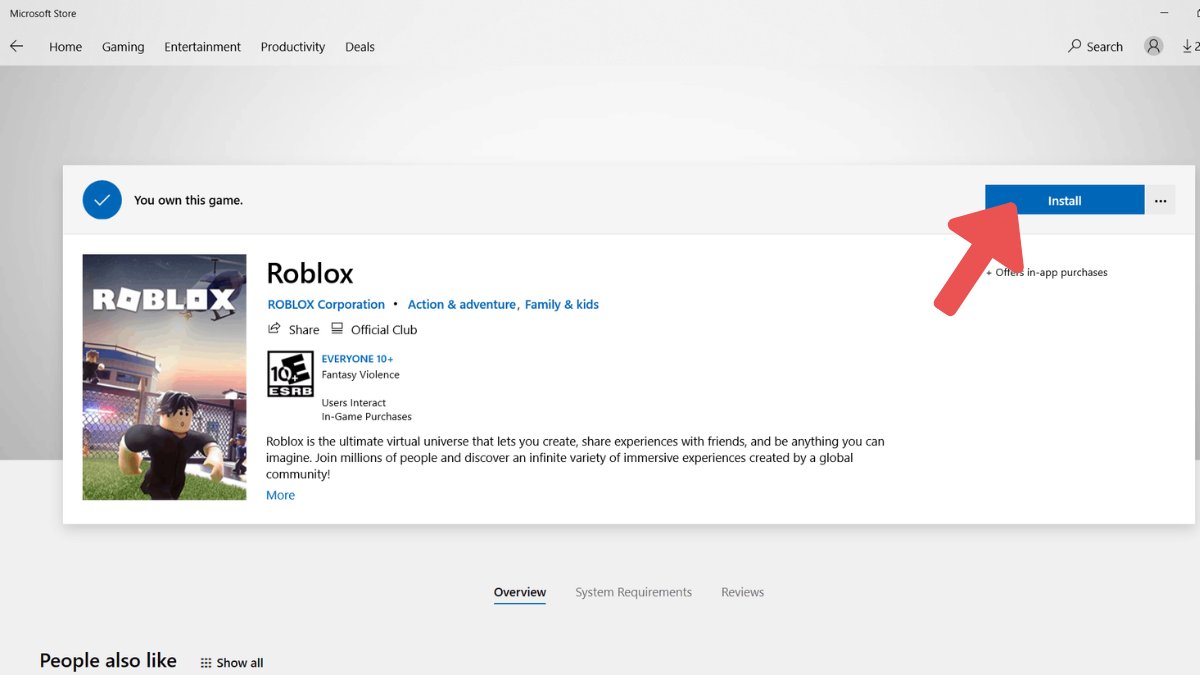Expand the description with the More link
1200x675 pixels.
click(x=280, y=494)
